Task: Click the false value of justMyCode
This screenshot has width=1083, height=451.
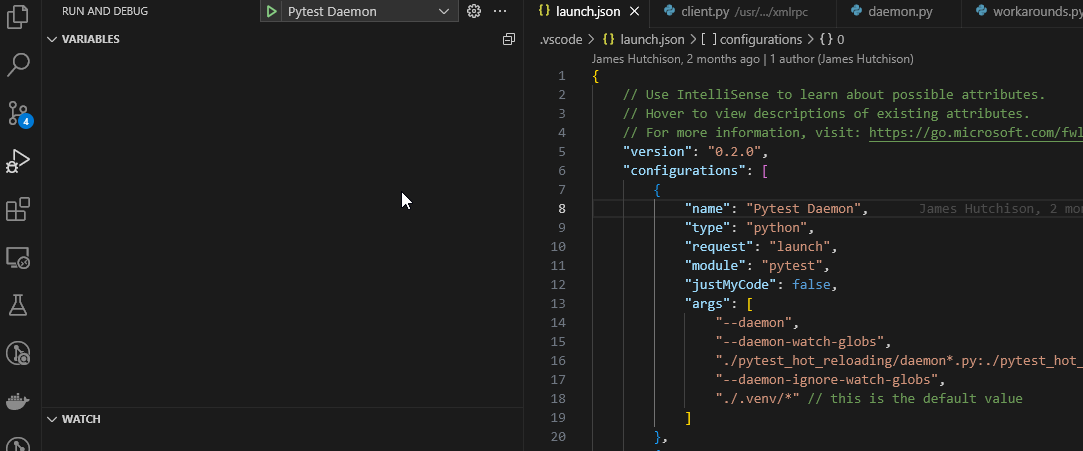Action: [811, 285]
